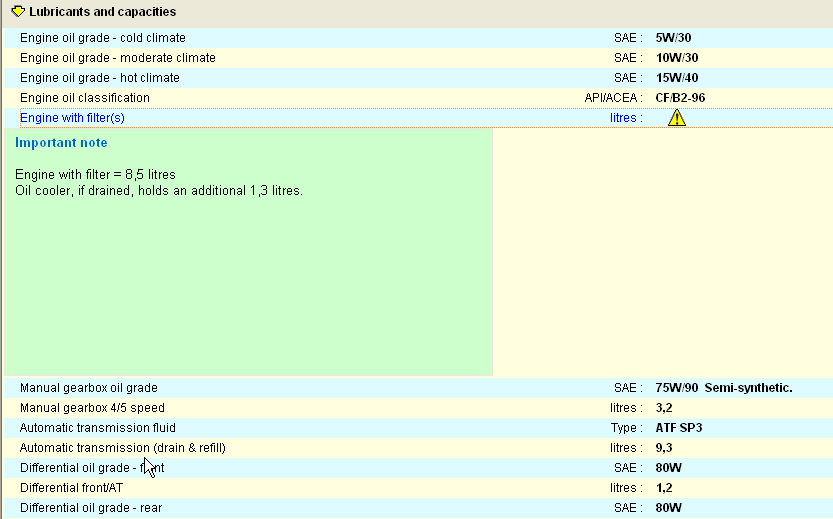Image resolution: width=833 pixels, height=519 pixels.
Task: Select the Engine oil grade - cold climate row
Action: click(x=102, y=38)
